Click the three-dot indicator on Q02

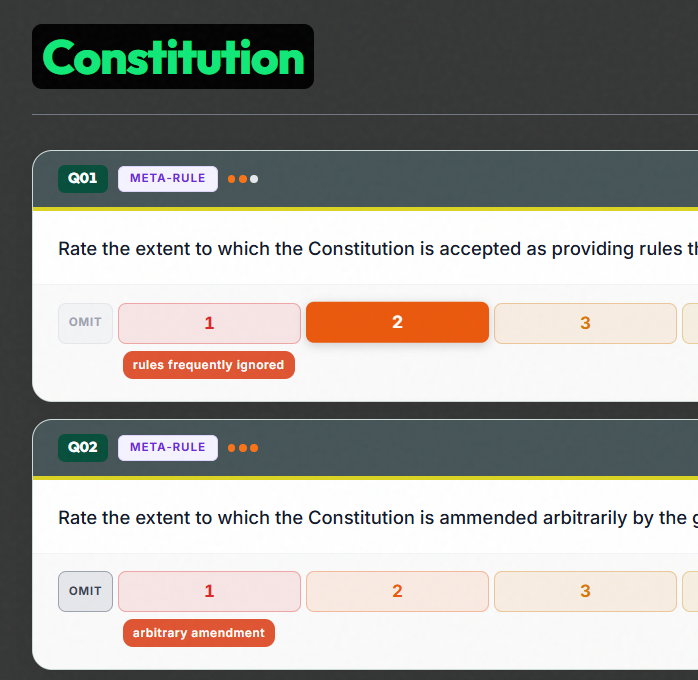(243, 447)
